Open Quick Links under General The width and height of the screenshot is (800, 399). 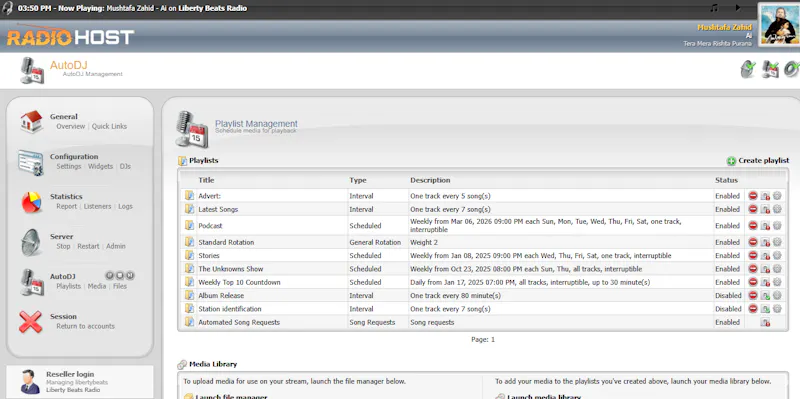tap(109, 127)
